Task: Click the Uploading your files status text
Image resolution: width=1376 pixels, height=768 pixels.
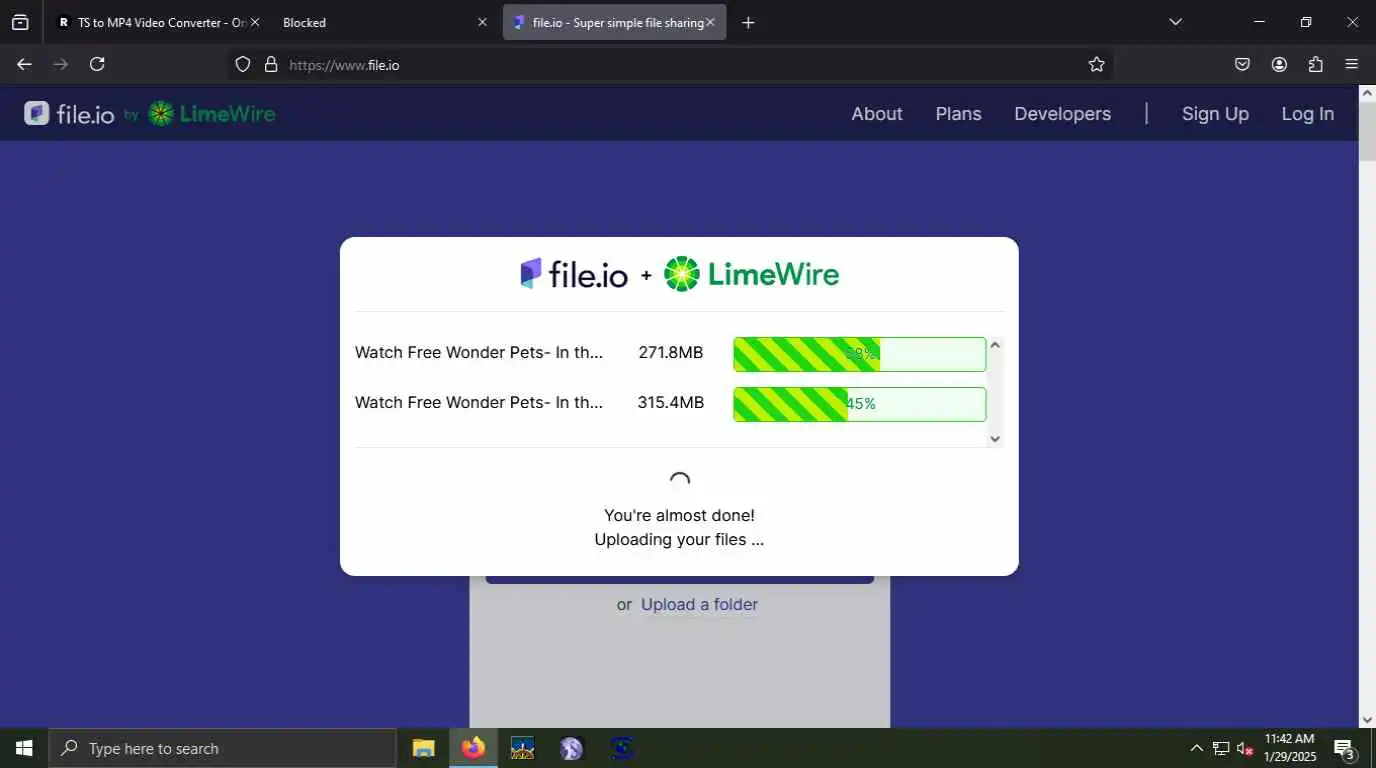Action: (679, 539)
